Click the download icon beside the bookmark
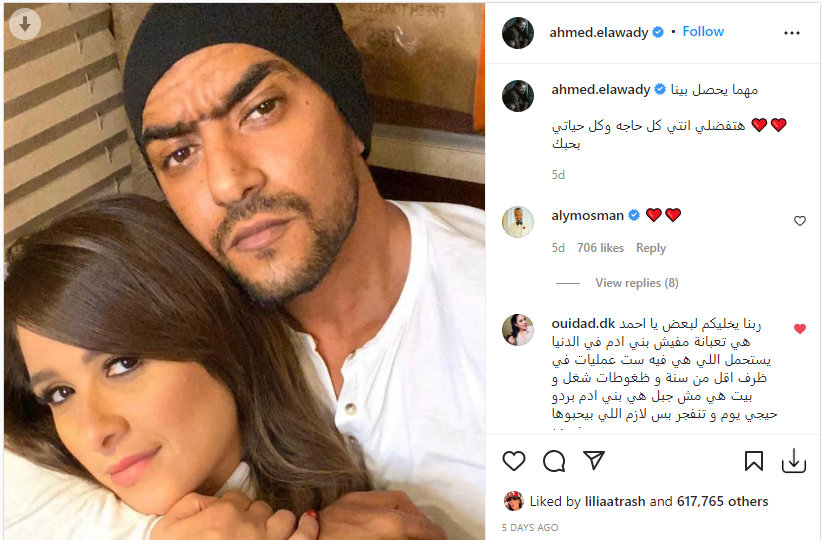Image resolution: width=822 pixels, height=540 pixels. coord(794,461)
